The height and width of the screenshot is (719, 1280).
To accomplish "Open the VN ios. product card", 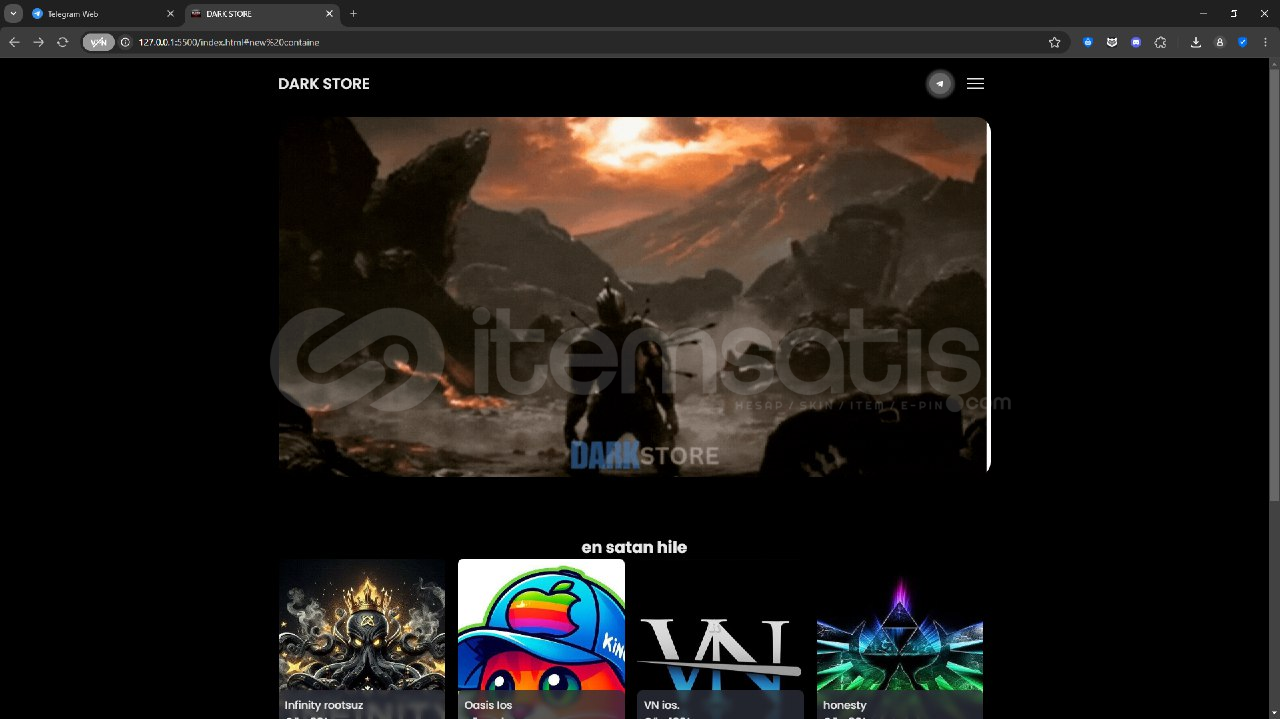I will pyautogui.click(x=720, y=639).
